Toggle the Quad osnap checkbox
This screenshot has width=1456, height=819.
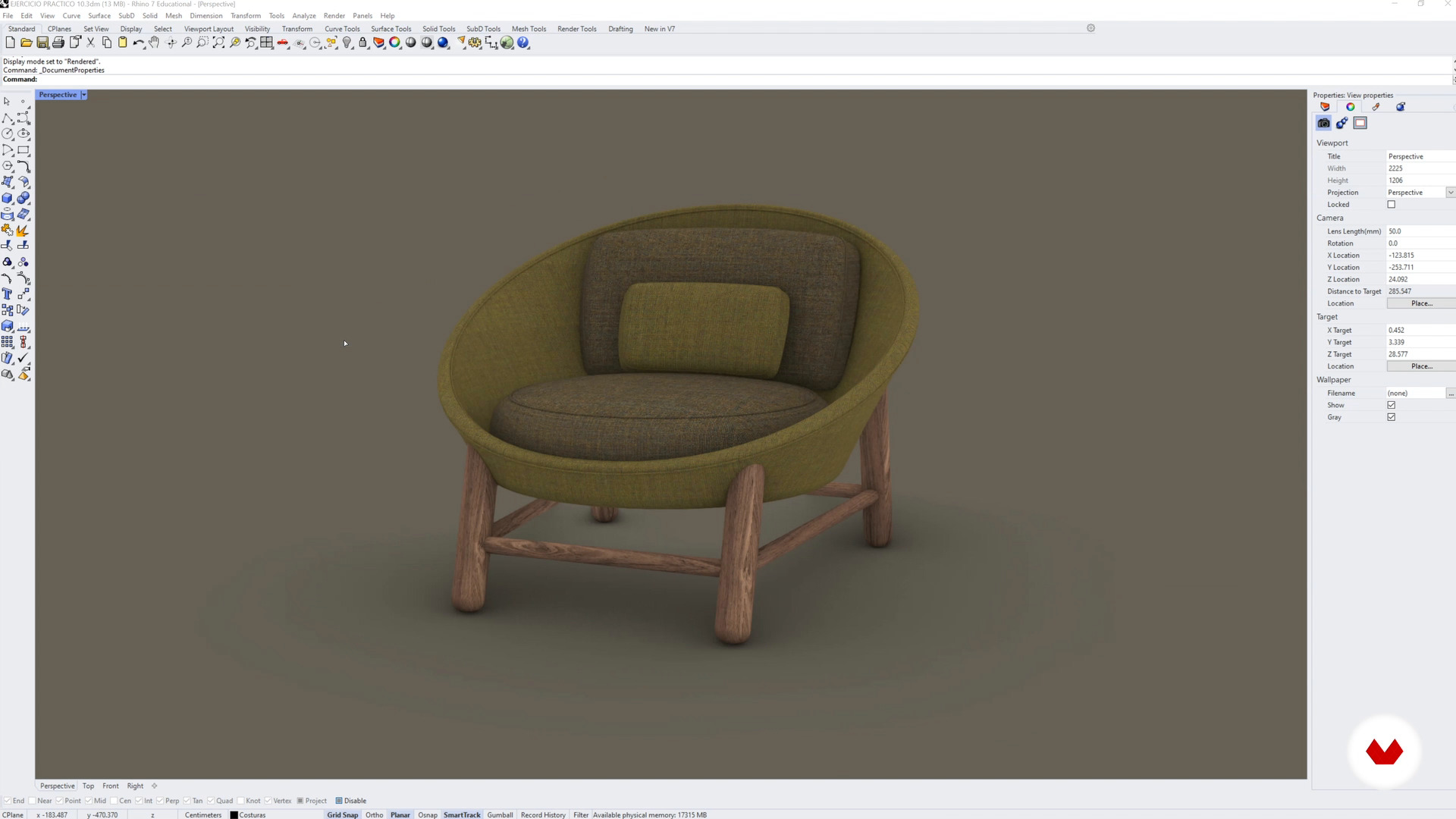211,801
